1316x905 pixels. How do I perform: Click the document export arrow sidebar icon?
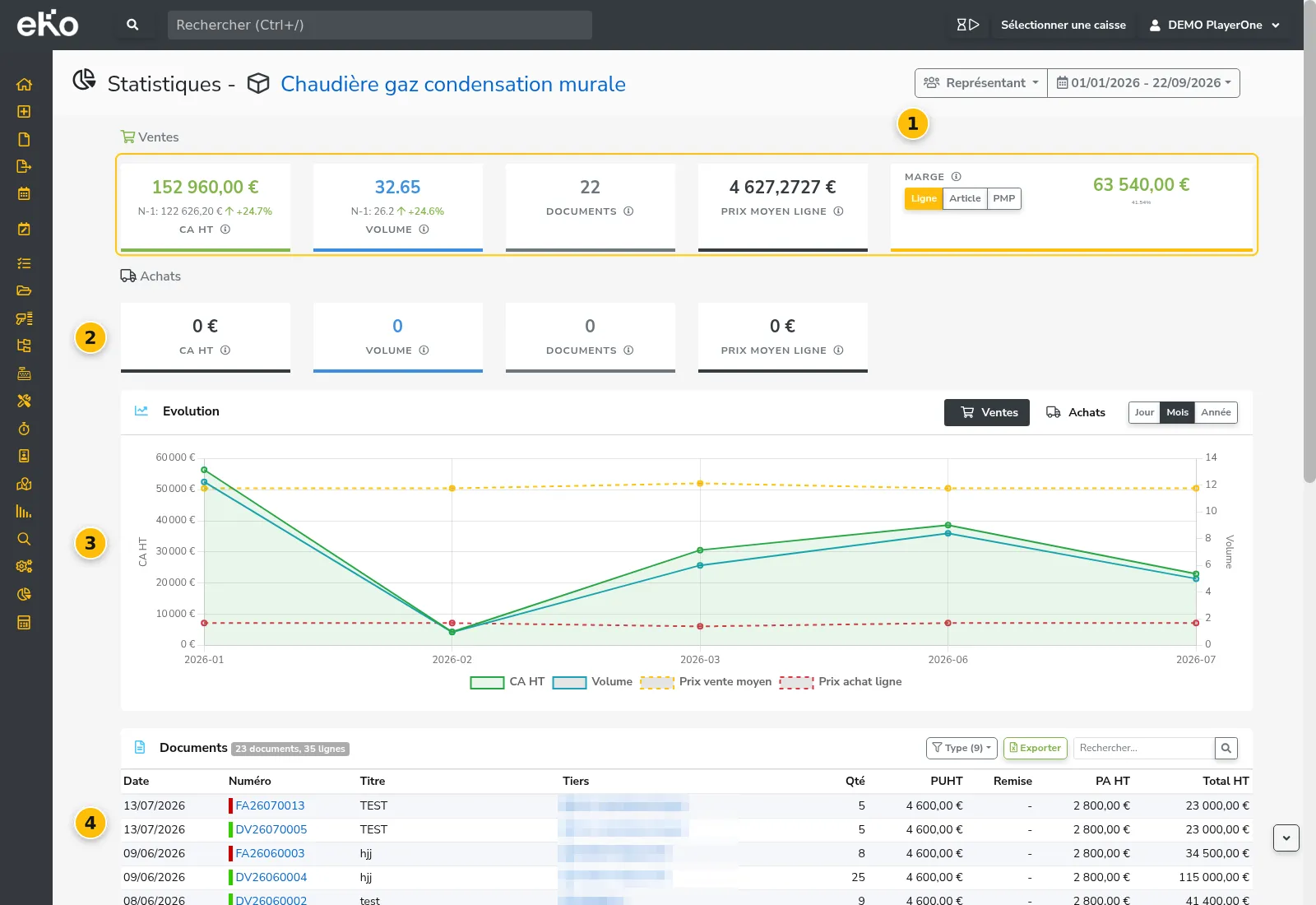(24, 166)
